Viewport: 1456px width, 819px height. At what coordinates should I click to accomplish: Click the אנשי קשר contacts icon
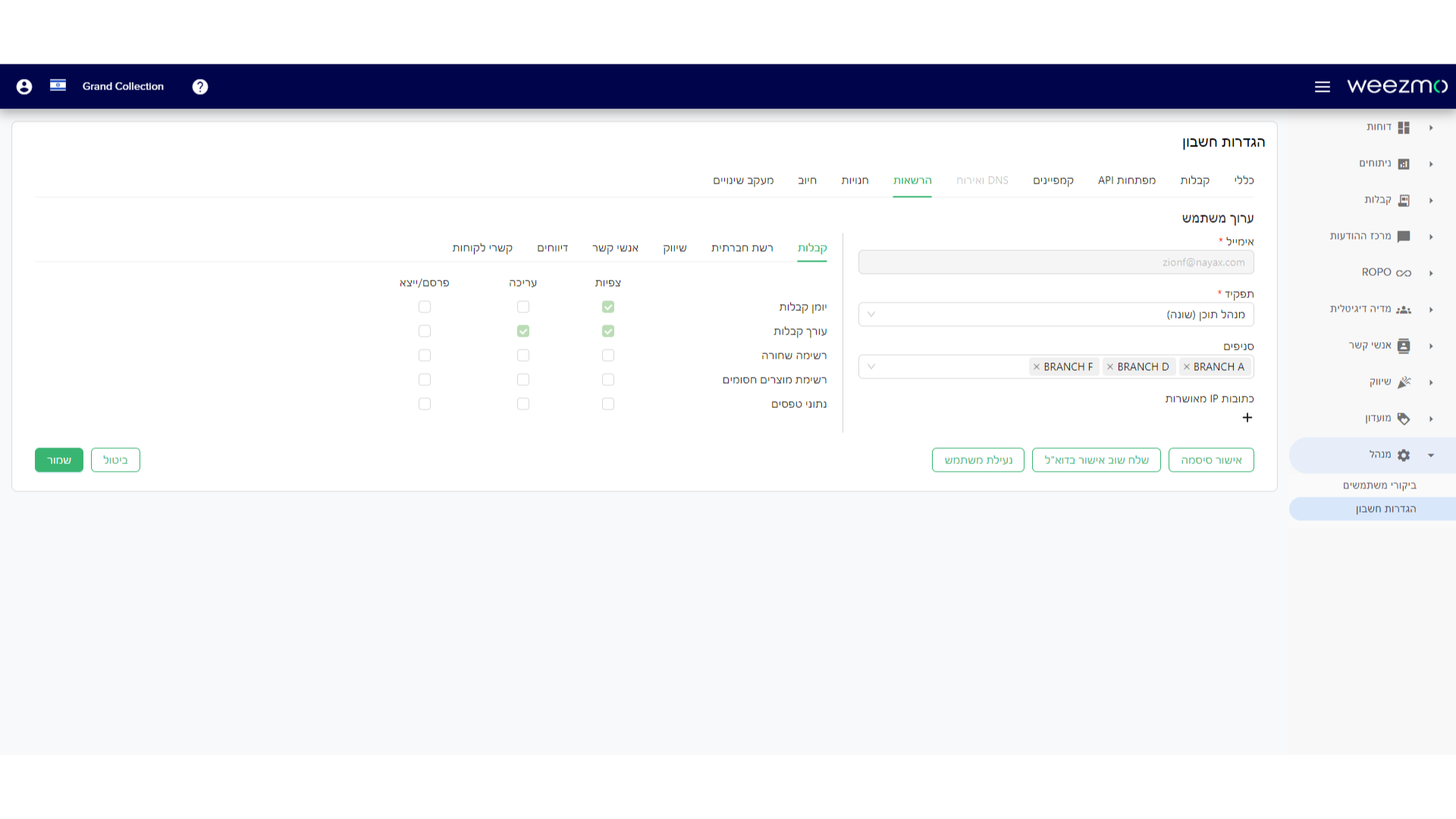tap(1404, 346)
